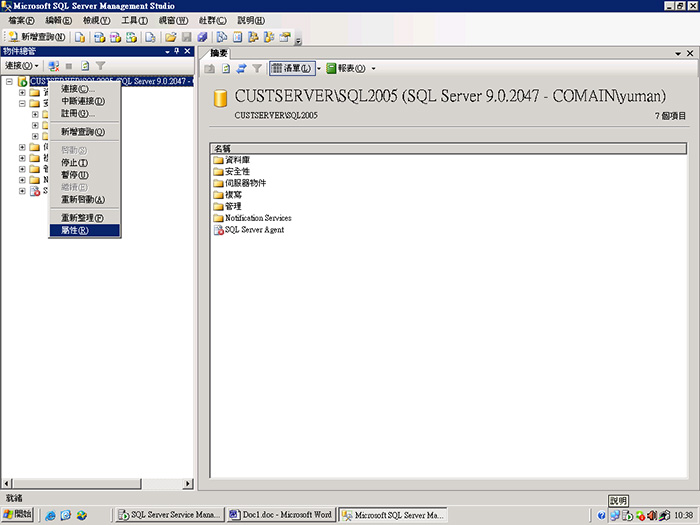Switch to SQL Server Service Manager taskbar button
The image size is (700, 525).
coord(169,515)
